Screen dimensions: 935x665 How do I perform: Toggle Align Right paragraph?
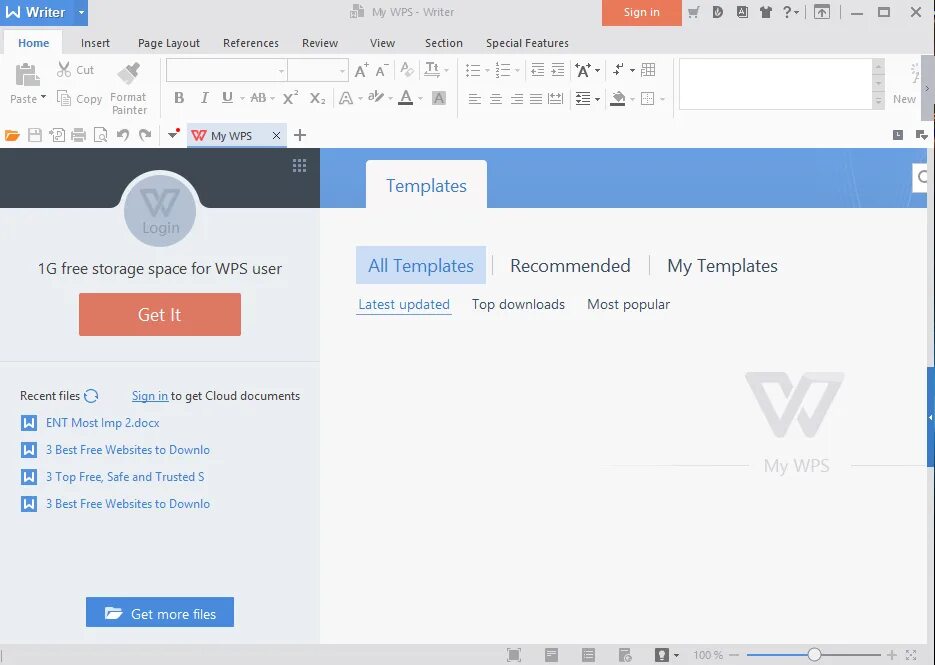pos(516,99)
